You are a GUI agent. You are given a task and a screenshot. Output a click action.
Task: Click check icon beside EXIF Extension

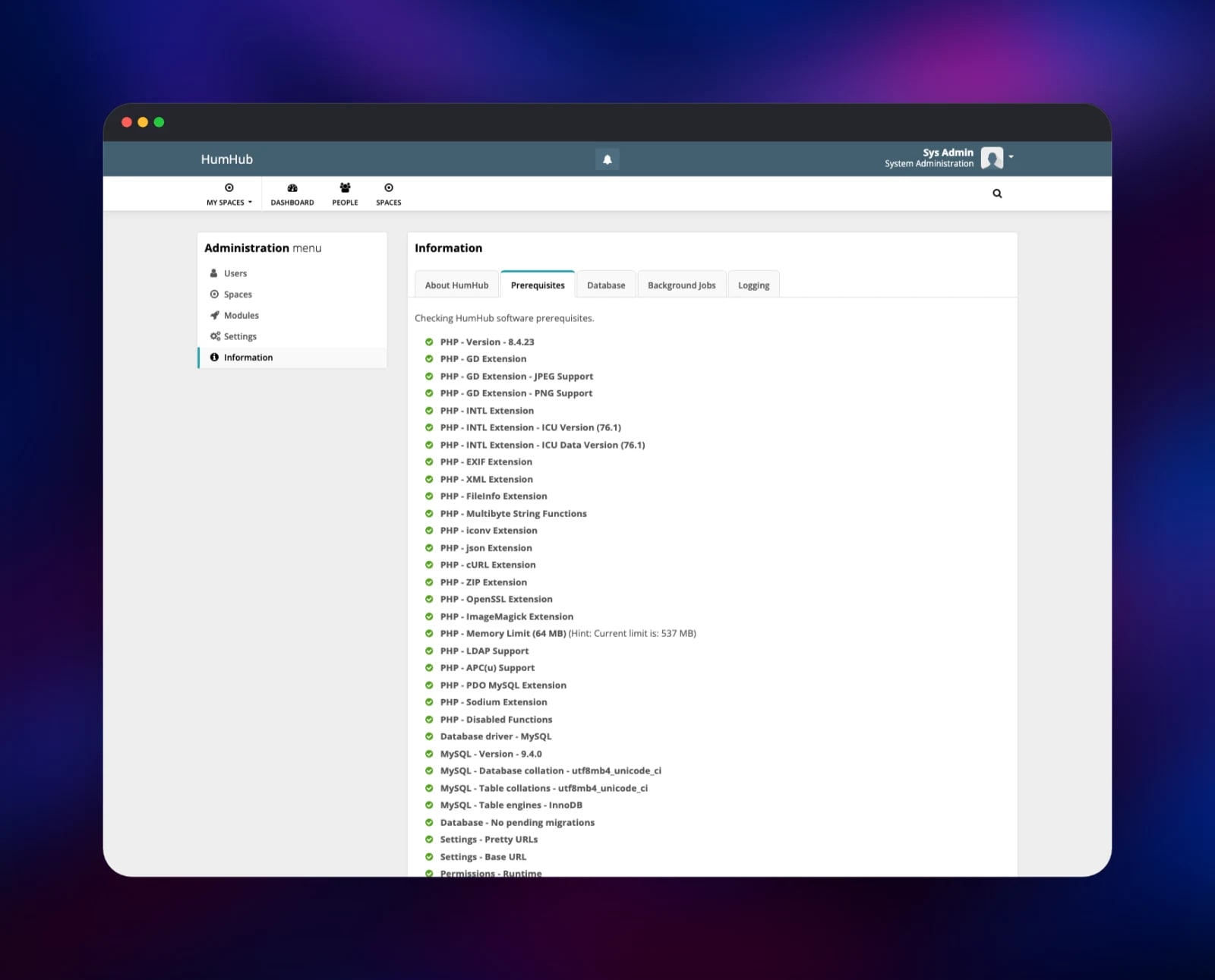pos(429,462)
